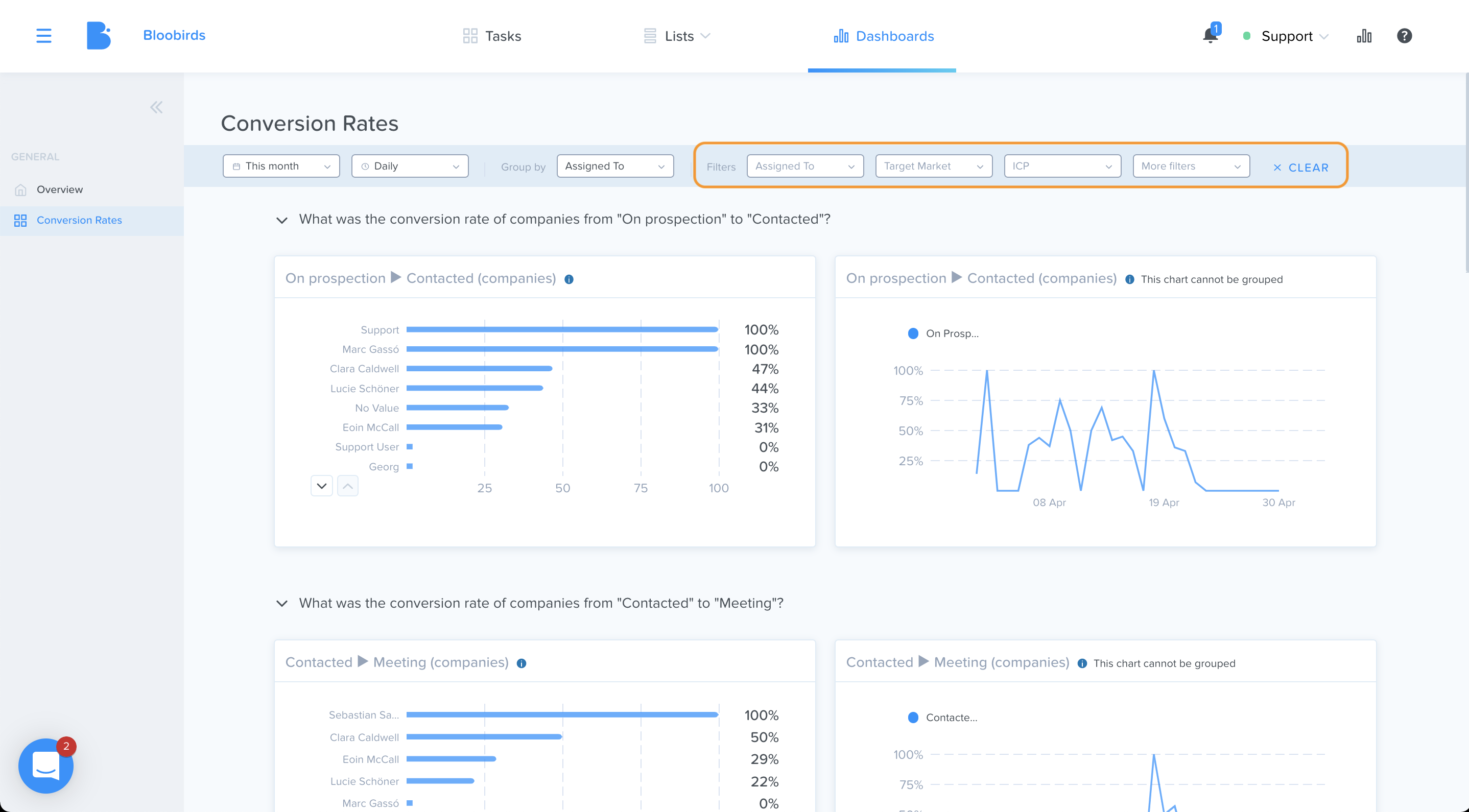Click the Bloobirds brand link
The height and width of the screenshot is (812, 1469).
coord(174,35)
